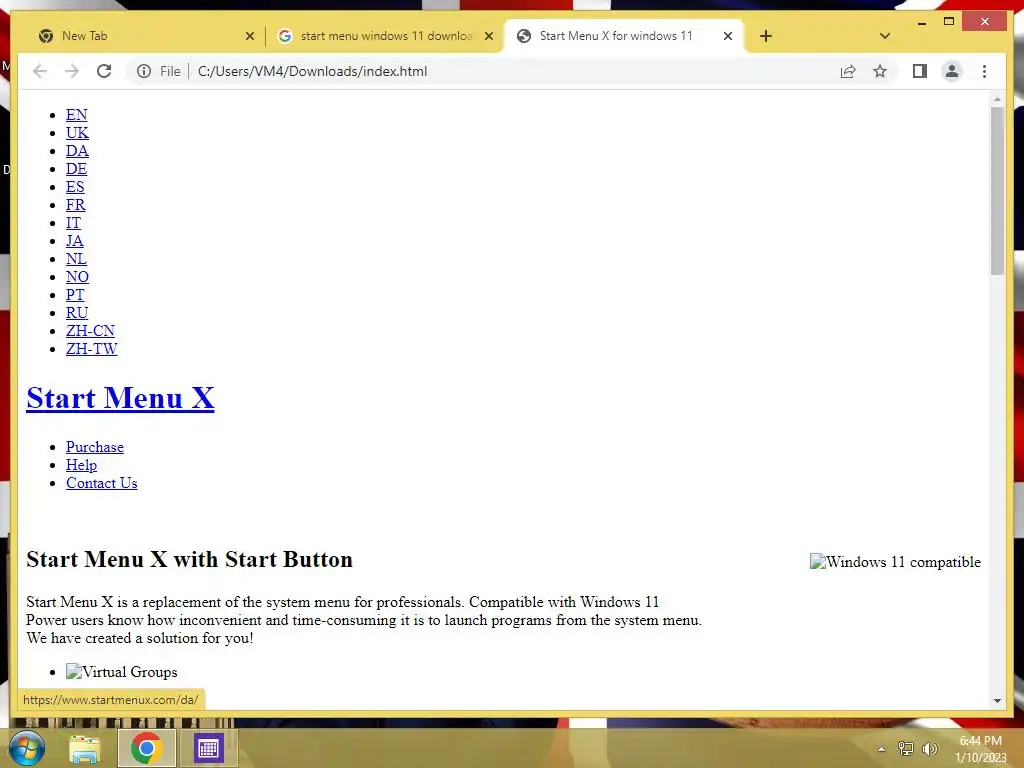Screen dimensions: 1024x768
Task: Bookmark this page with the star icon
Action: pyautogui.click(x=880, y=71)
